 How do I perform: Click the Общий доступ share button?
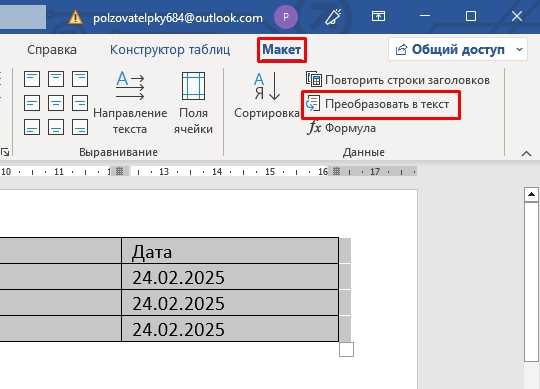(x=451, y=50)
